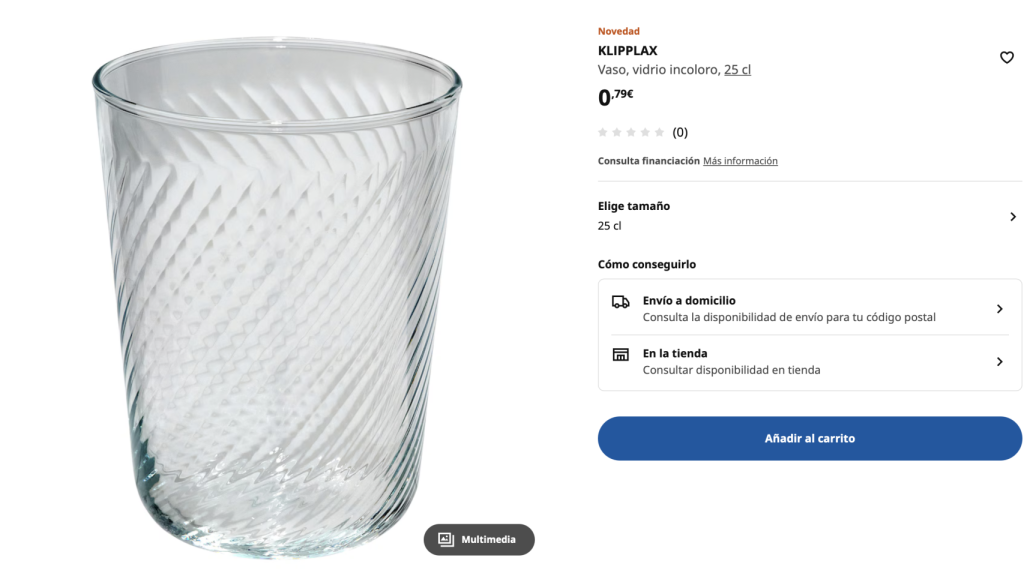
Task: Click the heart icon to save KLIPPLAX
Action: [1007, 57]
